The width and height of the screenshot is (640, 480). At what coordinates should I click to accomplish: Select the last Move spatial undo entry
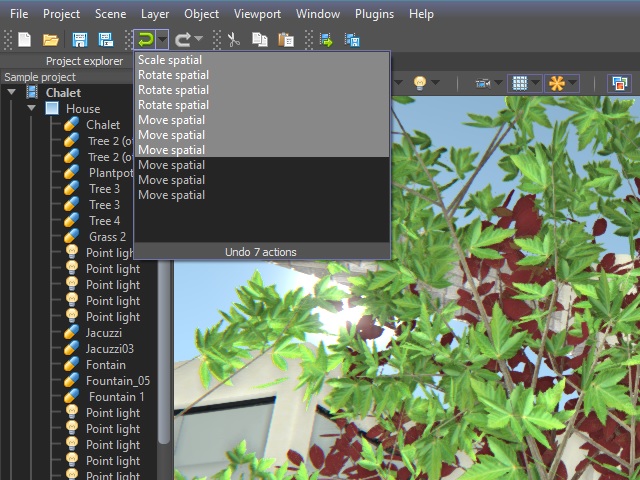tap(171, 195)
